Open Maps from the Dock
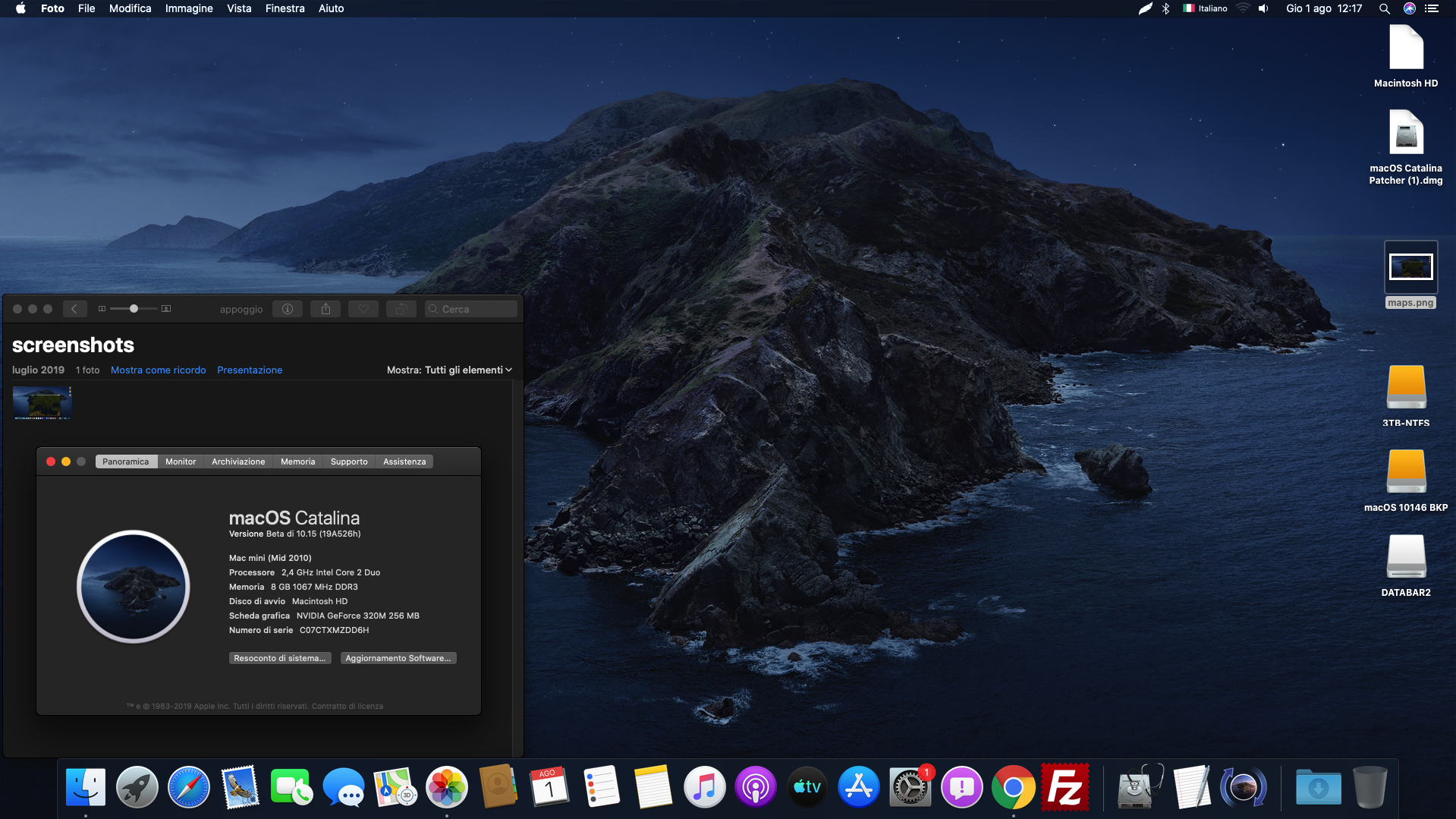Viewport: 1456px width, 819px height. pyautogui.click(x=395, y=787)
